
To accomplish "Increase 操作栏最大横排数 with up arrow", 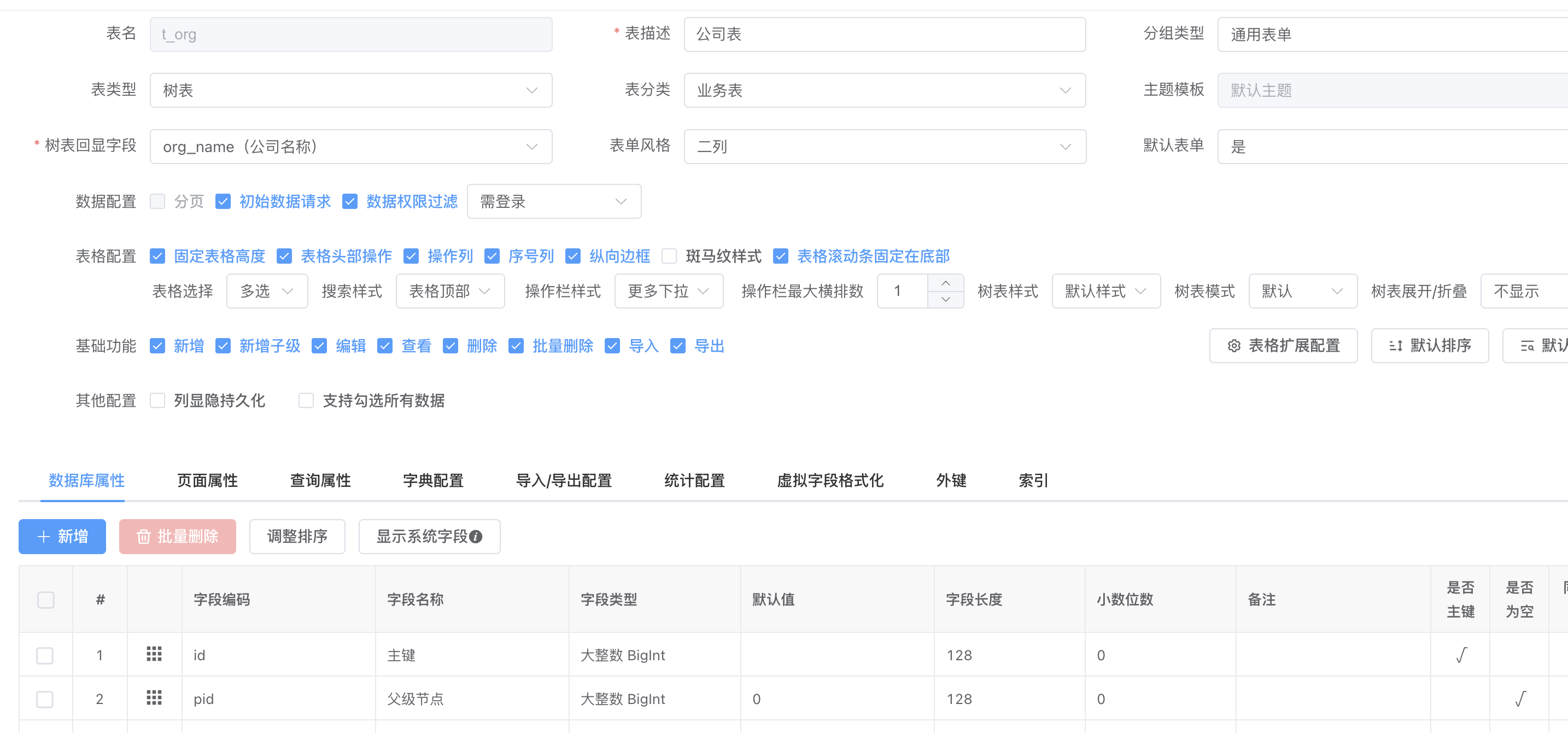I will (945, 283).
